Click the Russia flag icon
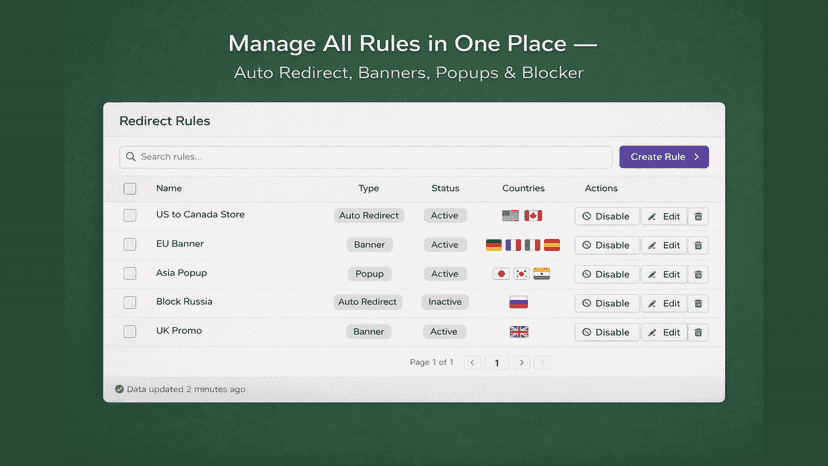 coord(519,302)
